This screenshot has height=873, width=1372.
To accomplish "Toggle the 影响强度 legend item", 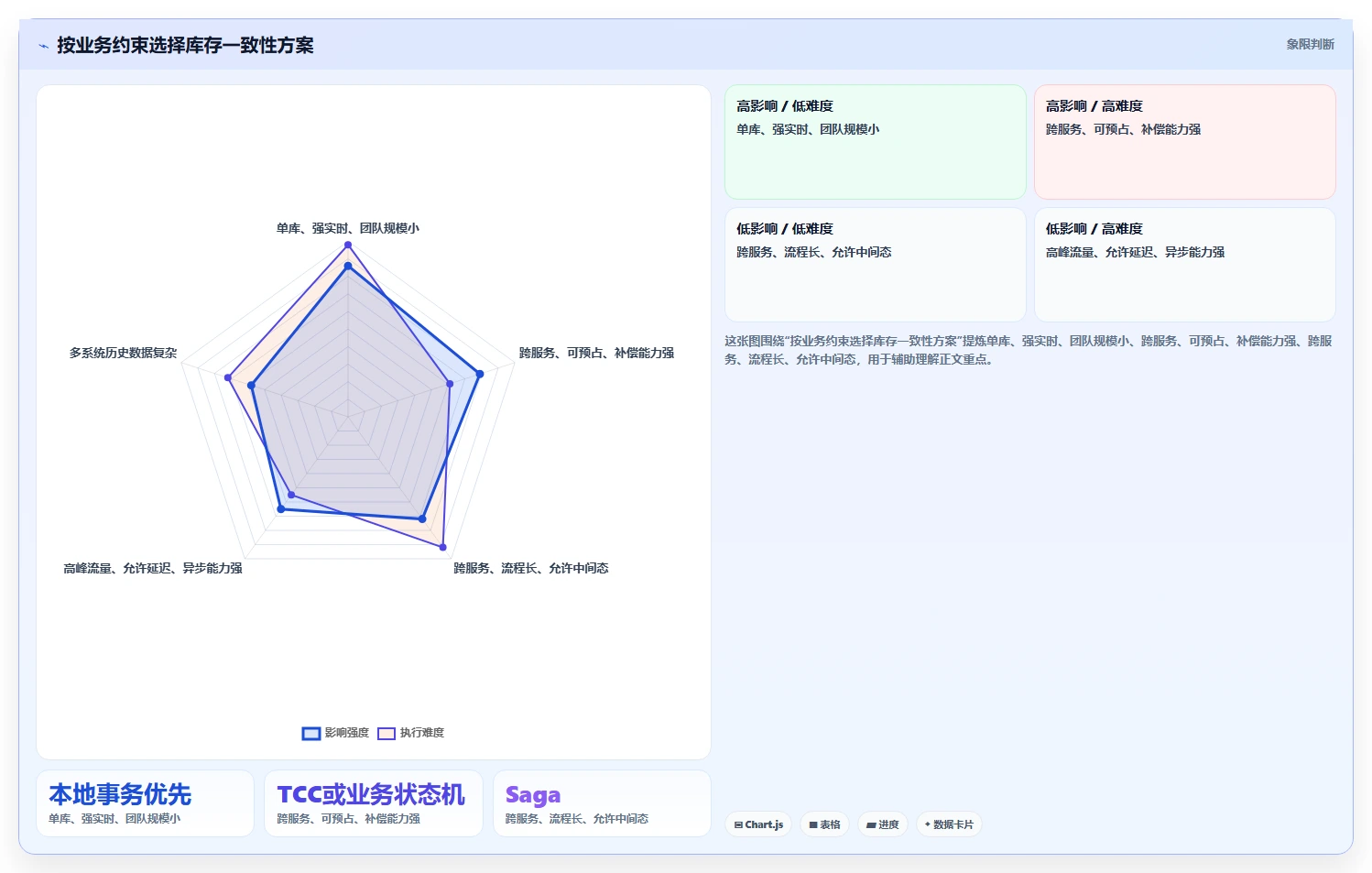I will point(336,733).
